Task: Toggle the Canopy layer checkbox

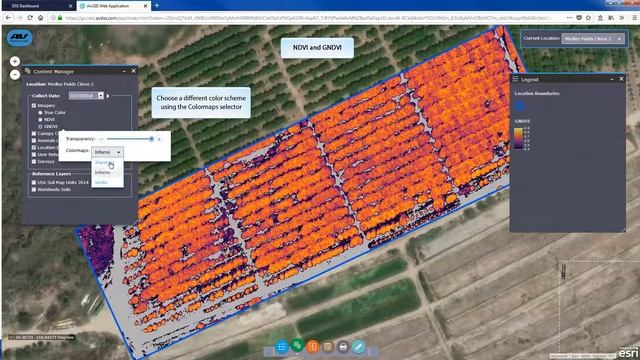Action: 34,133
